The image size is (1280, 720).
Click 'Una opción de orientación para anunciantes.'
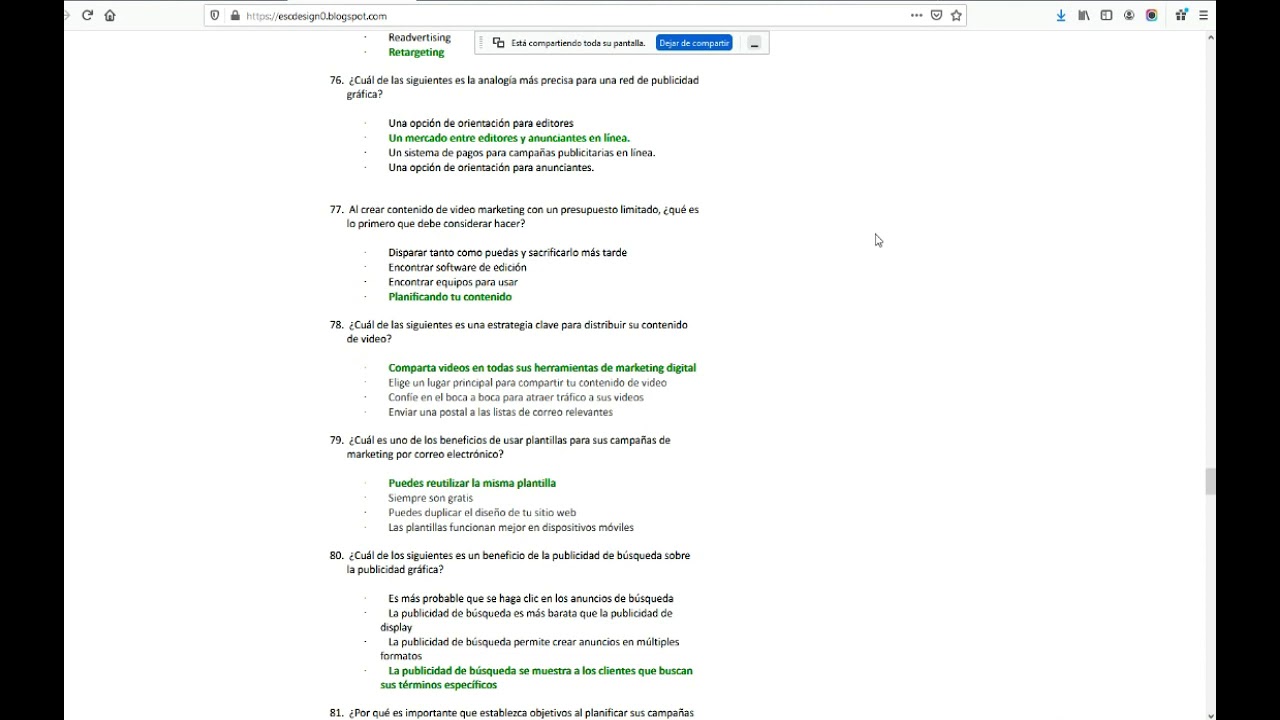tap(491, 167)
